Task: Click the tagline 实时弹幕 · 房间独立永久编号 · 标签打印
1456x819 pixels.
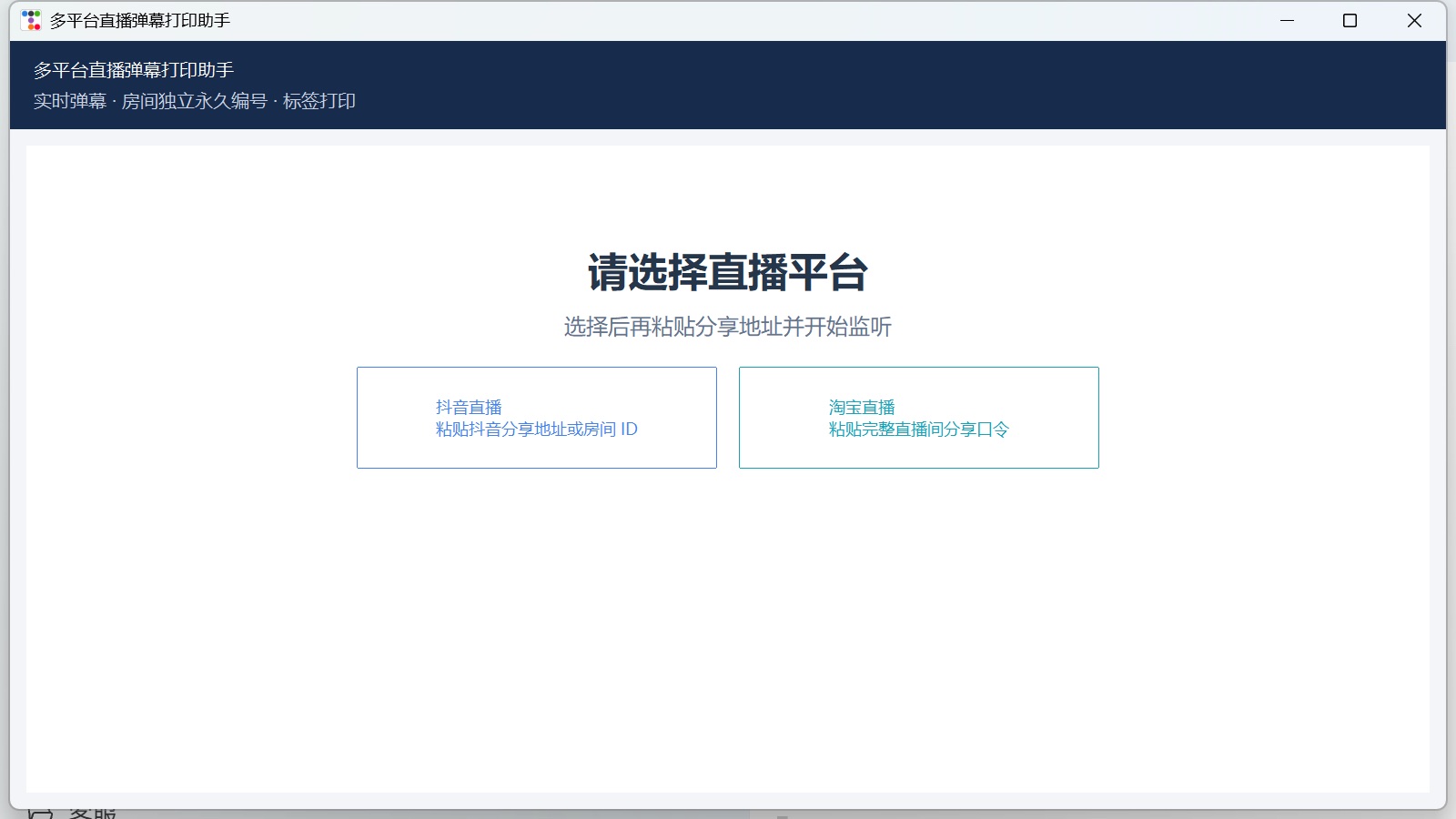Action: 195,101
